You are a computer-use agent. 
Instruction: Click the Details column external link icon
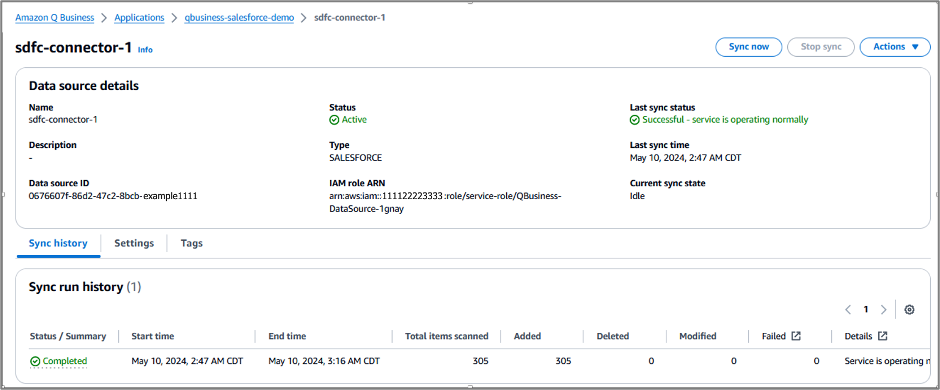click(x=882, y=336)
